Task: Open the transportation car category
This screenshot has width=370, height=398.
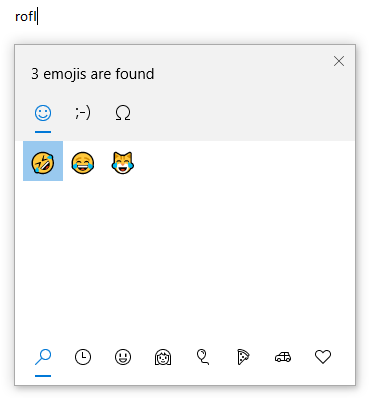Action: point(283,357)
